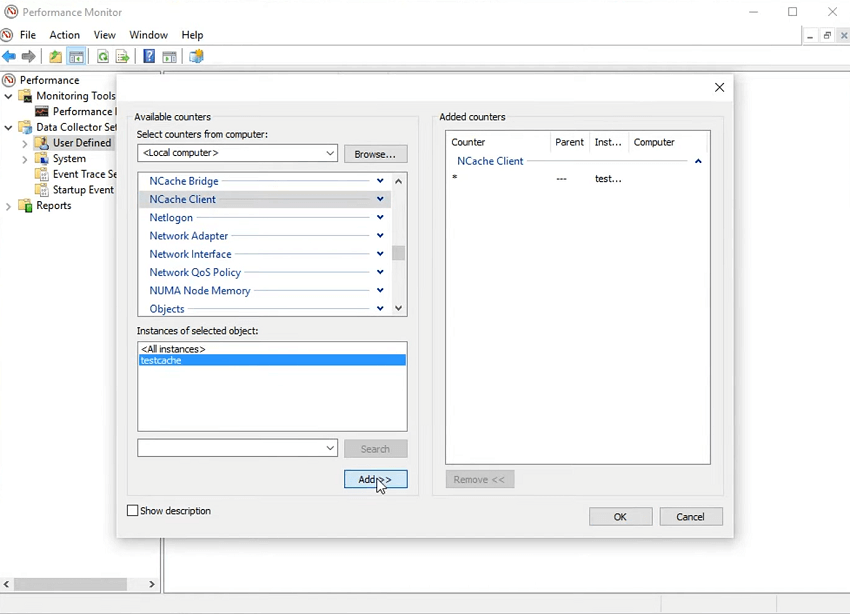Screen dimensions: 850x614
Task: Expand the Network QoS Policy group
Action: click(x=380, y=272)
